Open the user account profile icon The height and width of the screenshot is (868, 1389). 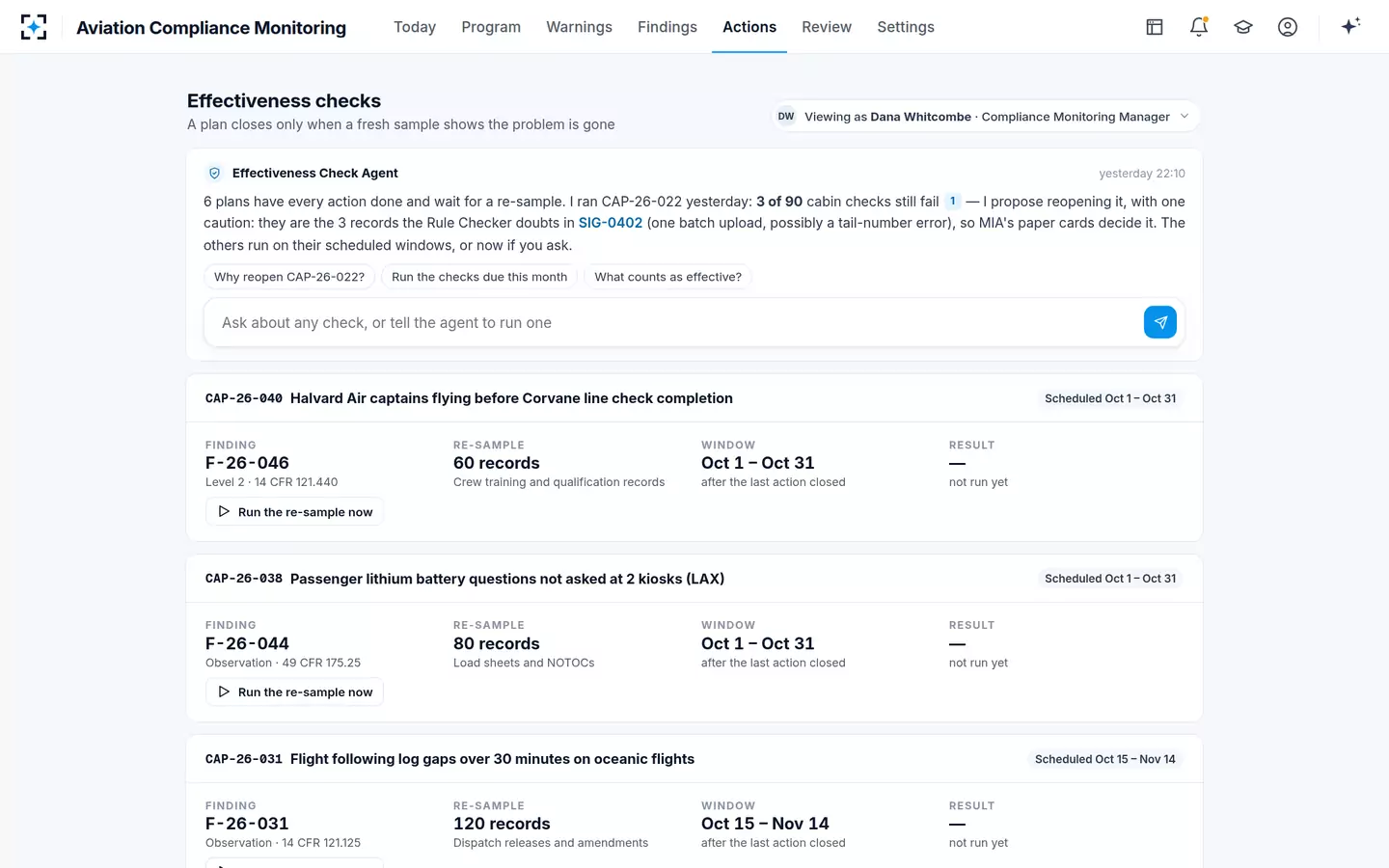coord(1288,27)
